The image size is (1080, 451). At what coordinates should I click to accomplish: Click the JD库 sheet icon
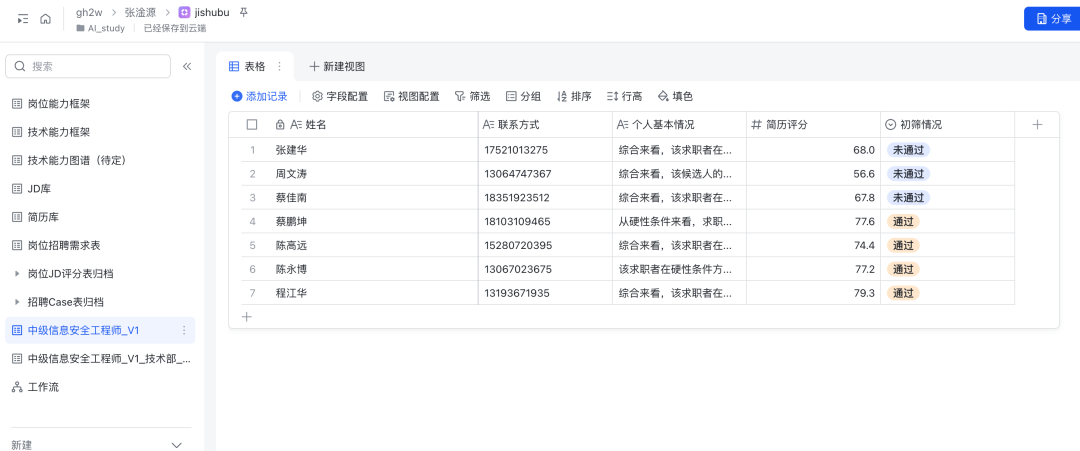pos(17,189)
